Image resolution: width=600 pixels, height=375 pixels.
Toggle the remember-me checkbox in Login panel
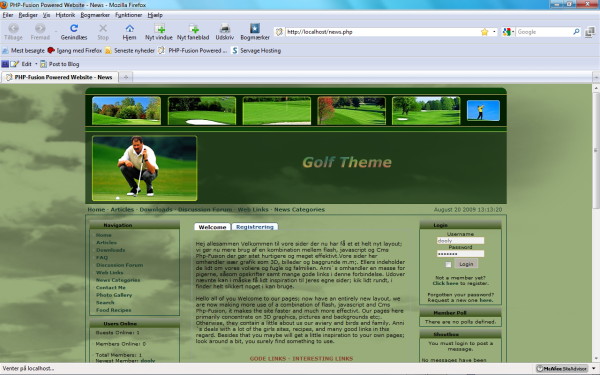pos(448,264)
